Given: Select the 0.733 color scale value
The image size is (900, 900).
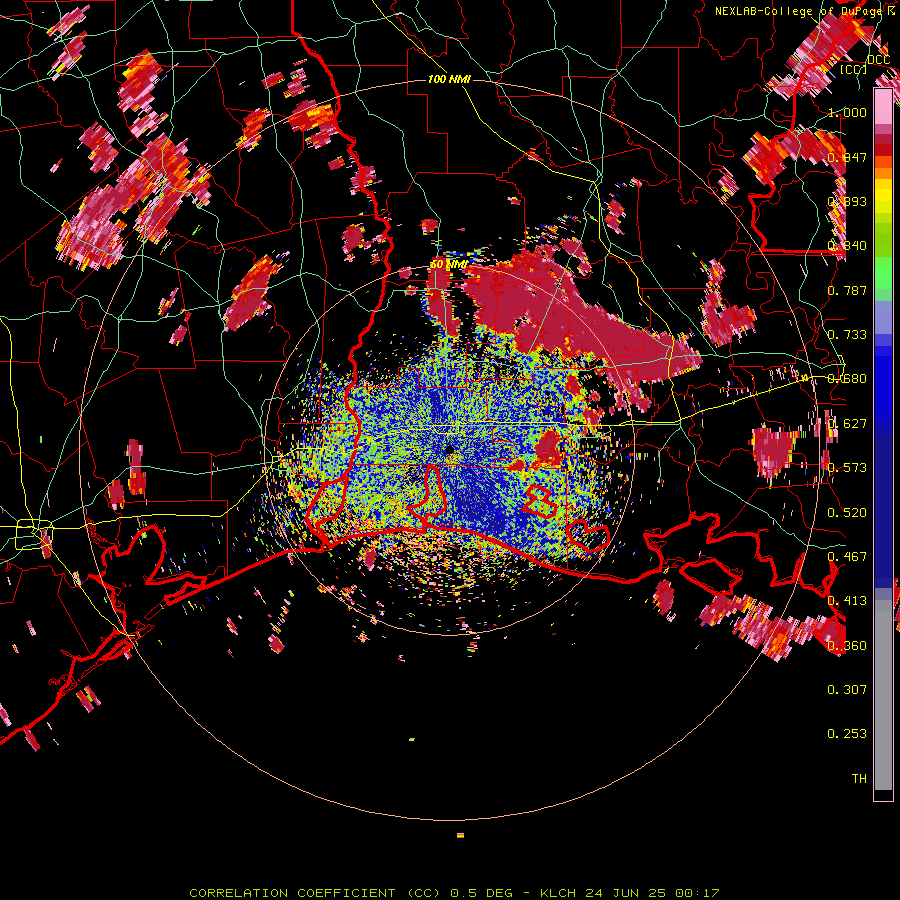Looking at the screenshot, I should tap(847, 335).
